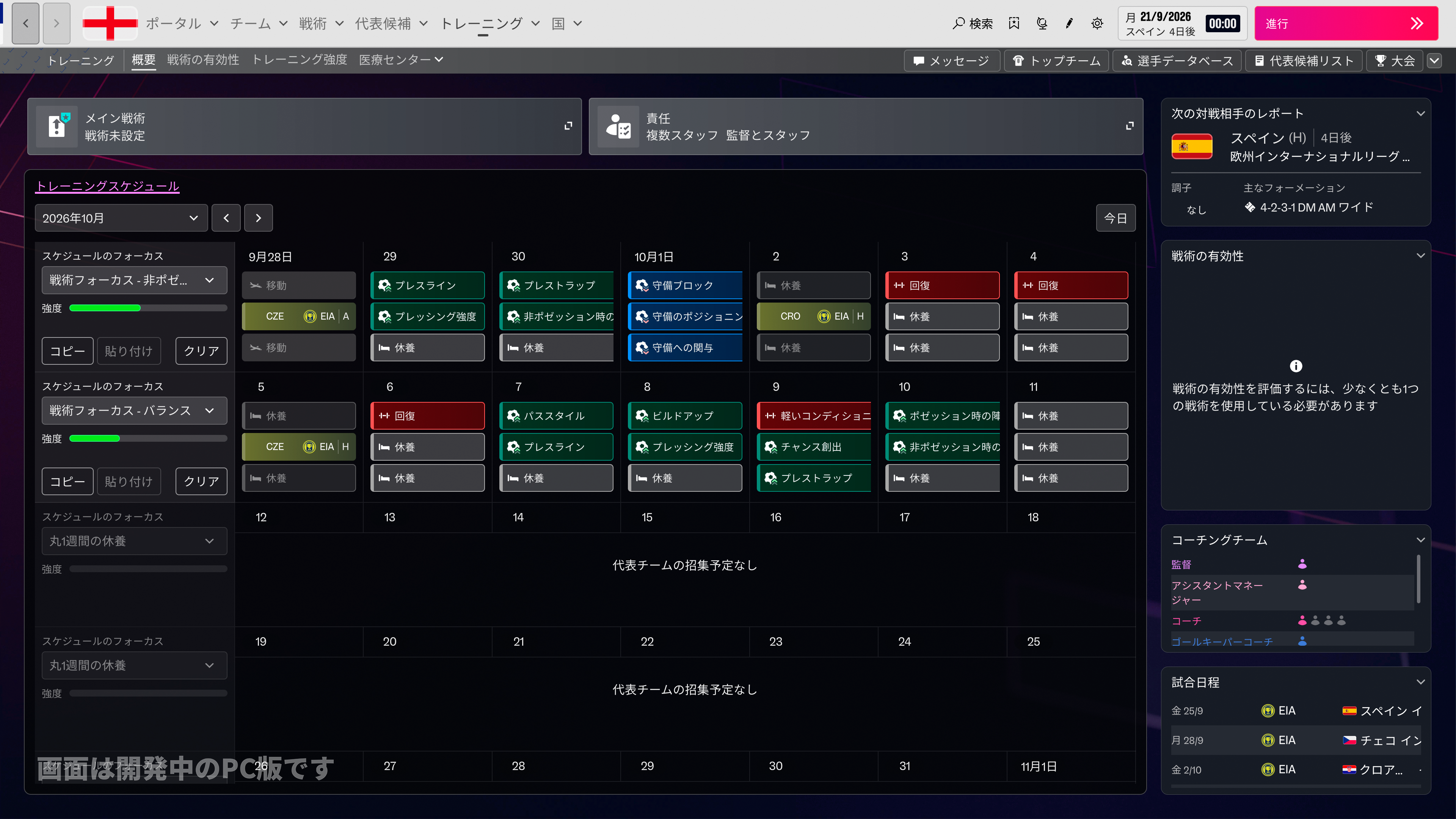Click the England flag team badge

point(110,23)
